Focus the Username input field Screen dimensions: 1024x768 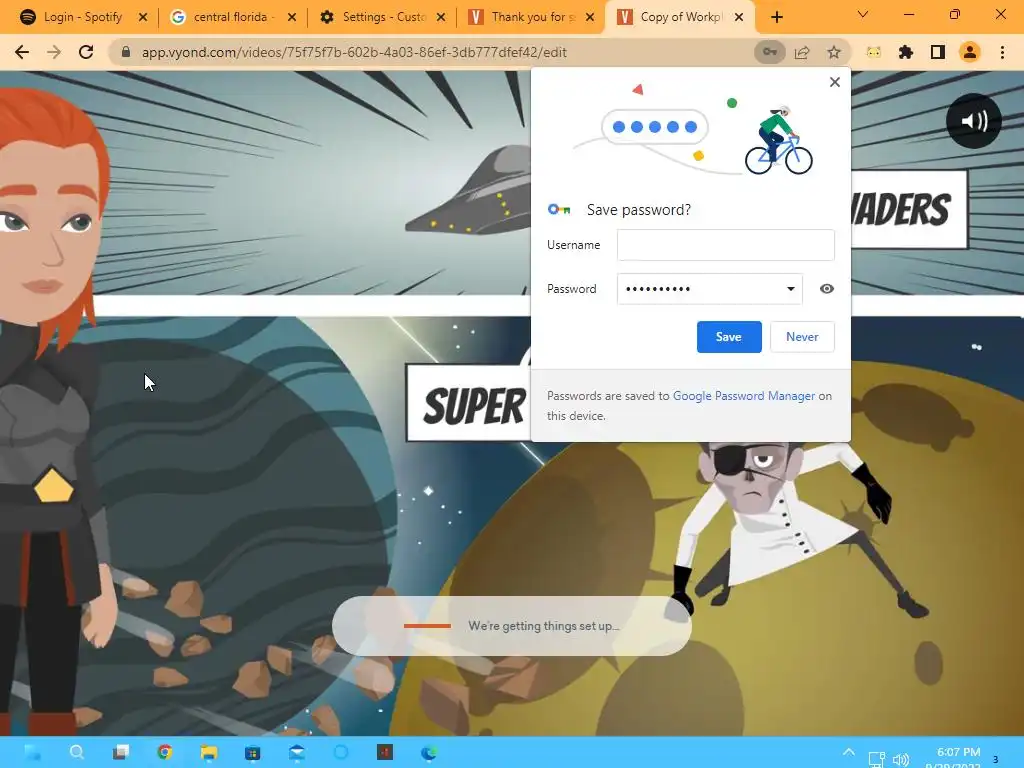(x=726, y=245)
